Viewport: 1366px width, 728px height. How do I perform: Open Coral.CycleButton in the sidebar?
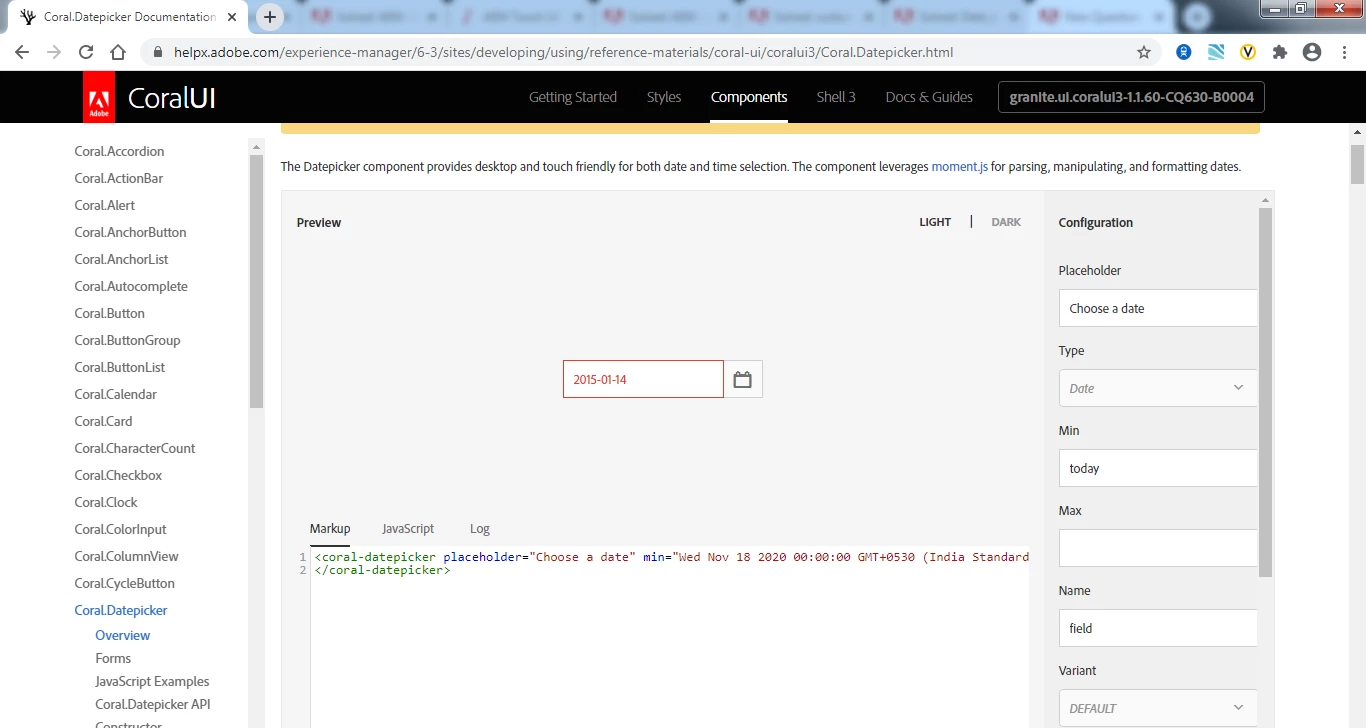pos(124,583)
